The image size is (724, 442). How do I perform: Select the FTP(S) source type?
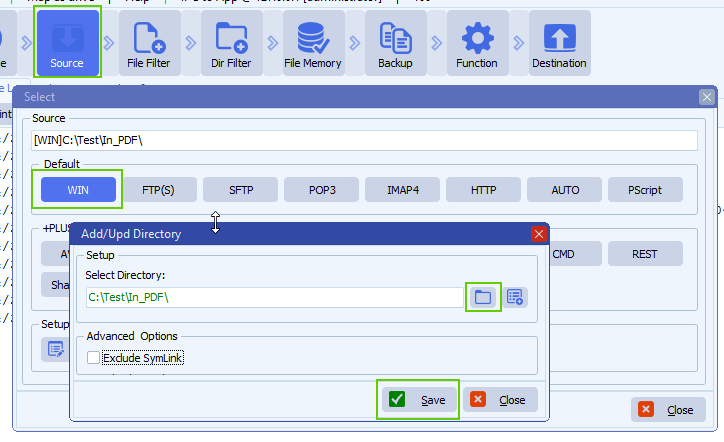click(x=159, y=189)
